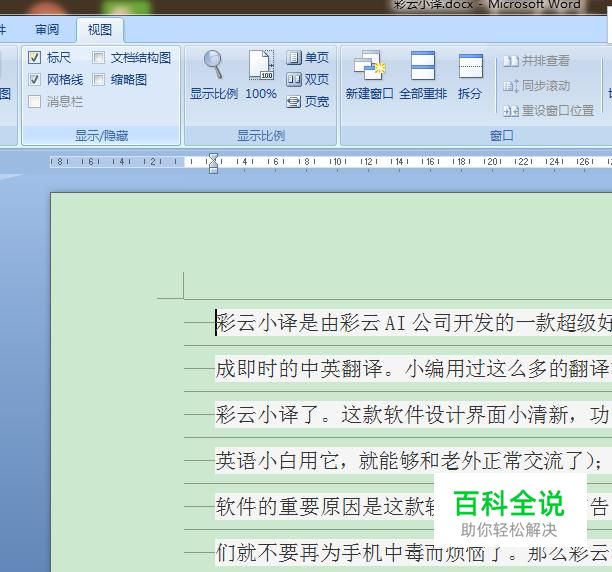Click the 显示/隐藏 group label

click(x=101, y=136)
